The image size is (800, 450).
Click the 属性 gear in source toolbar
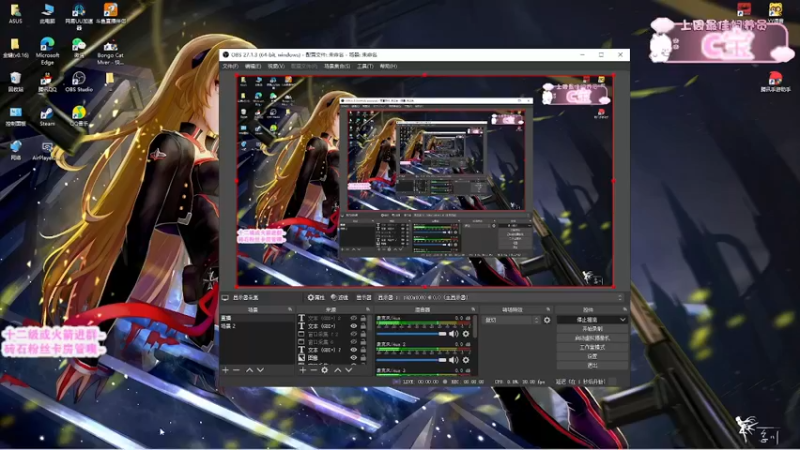pyautogui.click(x=316, y=297)
